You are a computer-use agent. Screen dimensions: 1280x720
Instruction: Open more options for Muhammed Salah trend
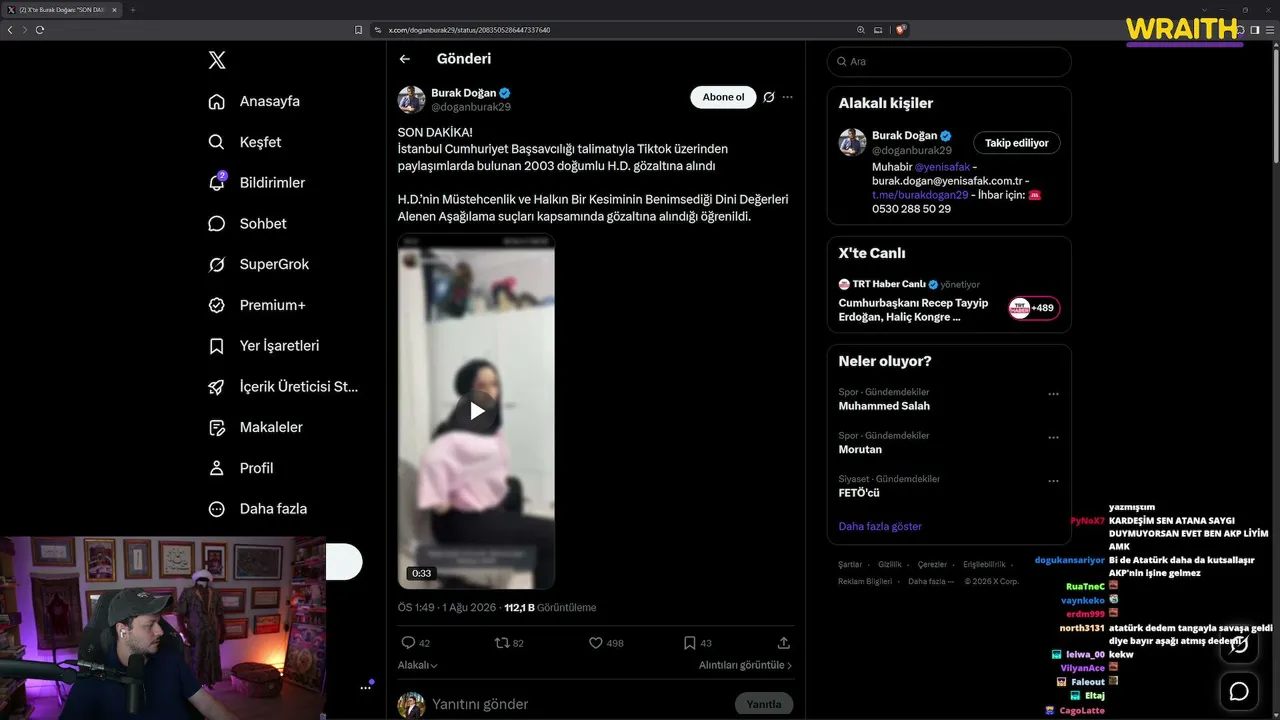click(1053, 394)
